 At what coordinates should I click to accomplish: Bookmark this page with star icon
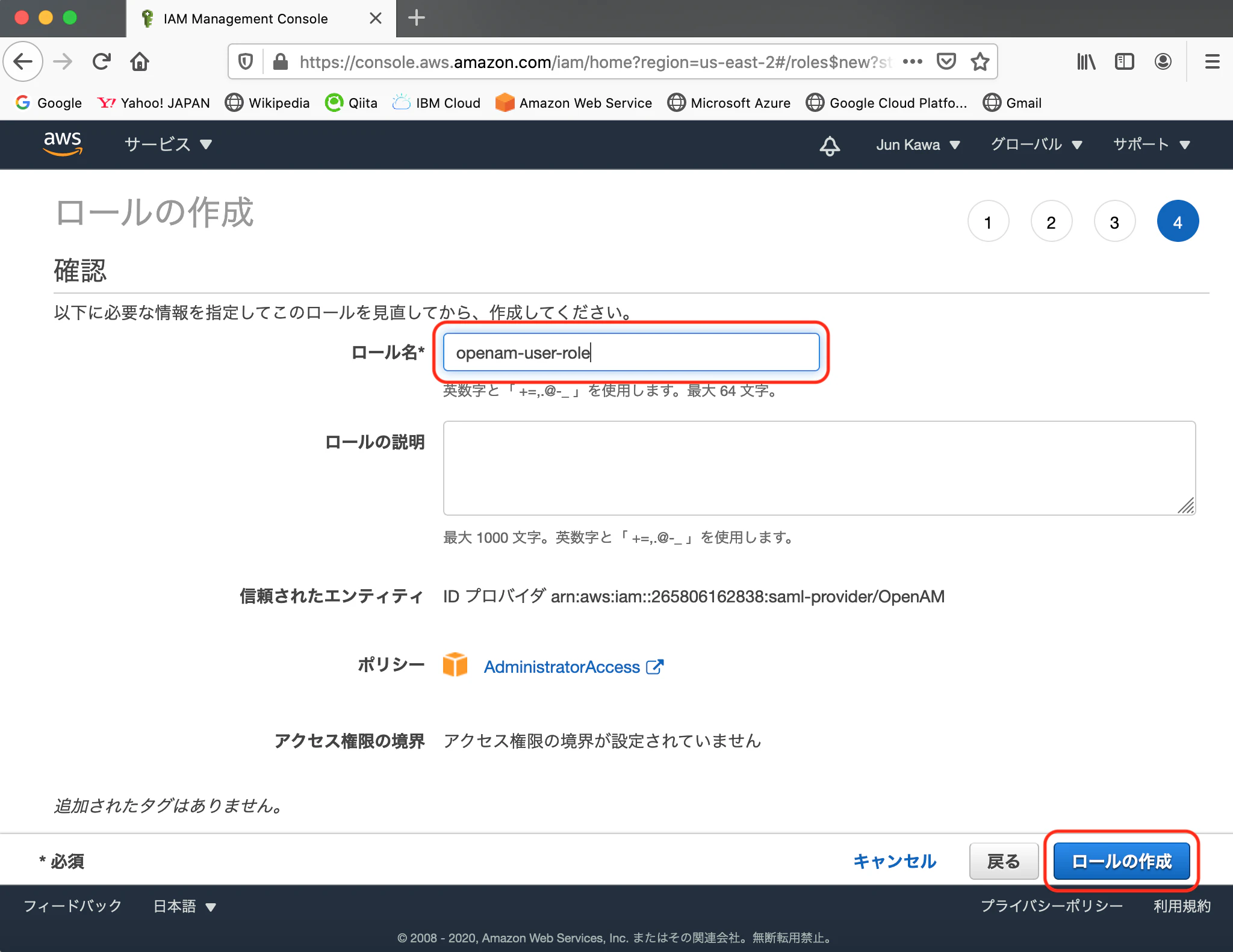(x=980, y=61)
